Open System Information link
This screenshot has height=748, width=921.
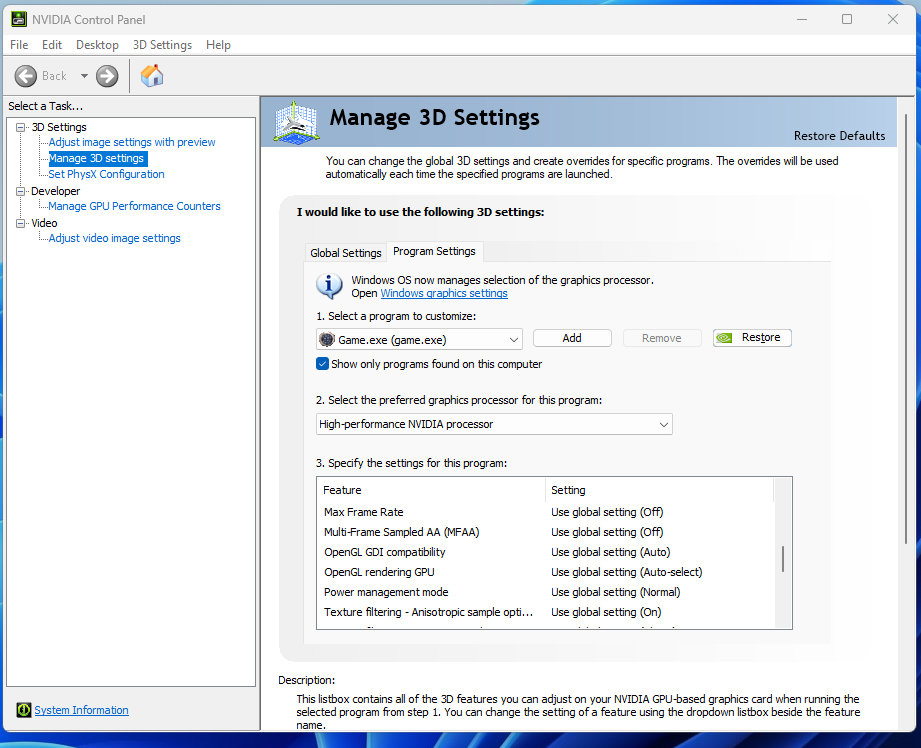[81, 710]
